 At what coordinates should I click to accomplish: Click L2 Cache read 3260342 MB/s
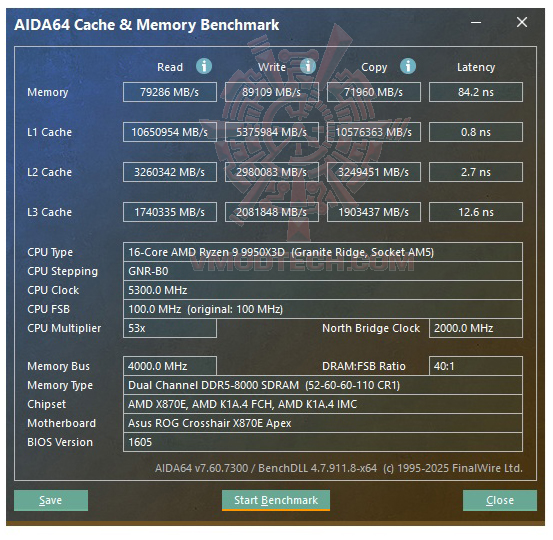pos(170,172)
